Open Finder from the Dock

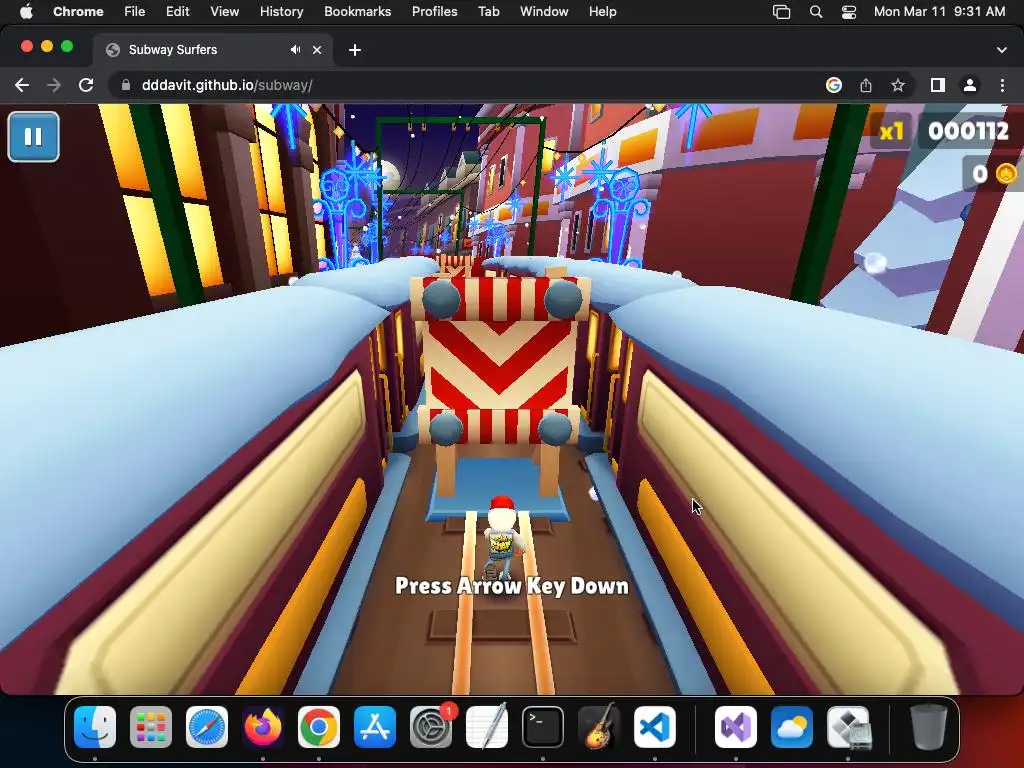pos(95,727)
